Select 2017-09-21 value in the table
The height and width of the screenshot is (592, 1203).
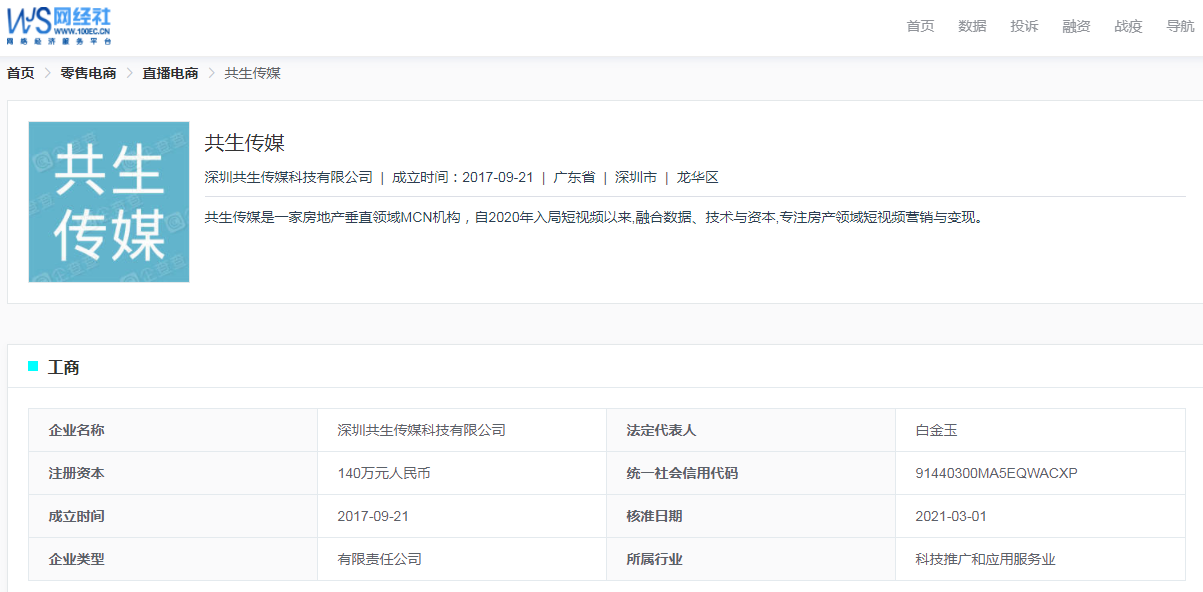[x=373, y=516]
